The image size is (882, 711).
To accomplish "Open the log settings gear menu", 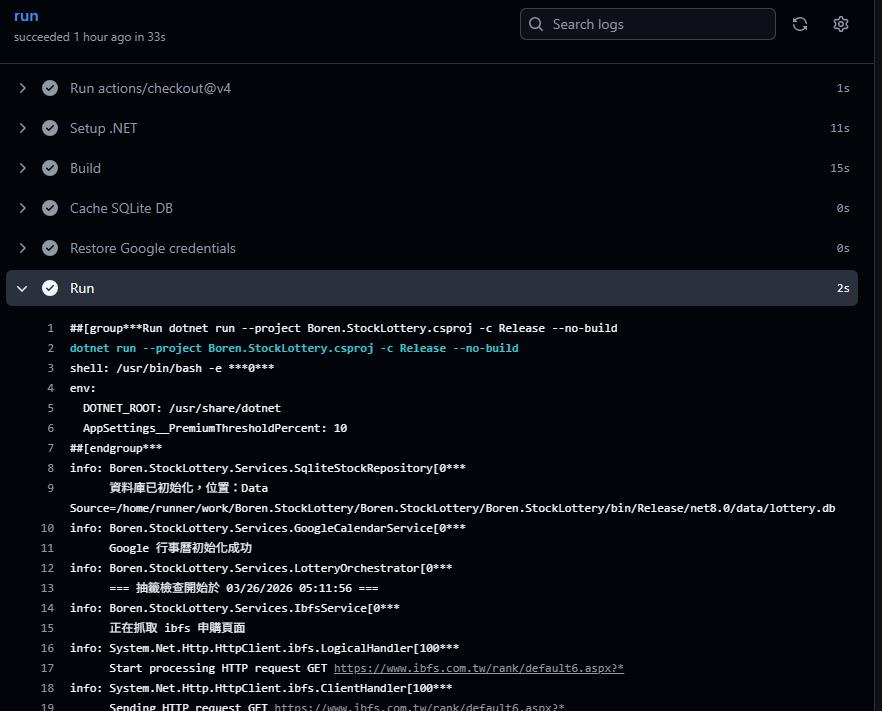I will (841, 24).
